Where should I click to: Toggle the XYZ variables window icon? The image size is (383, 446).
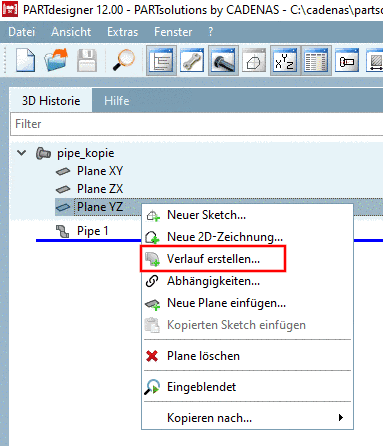coord(285,60)
